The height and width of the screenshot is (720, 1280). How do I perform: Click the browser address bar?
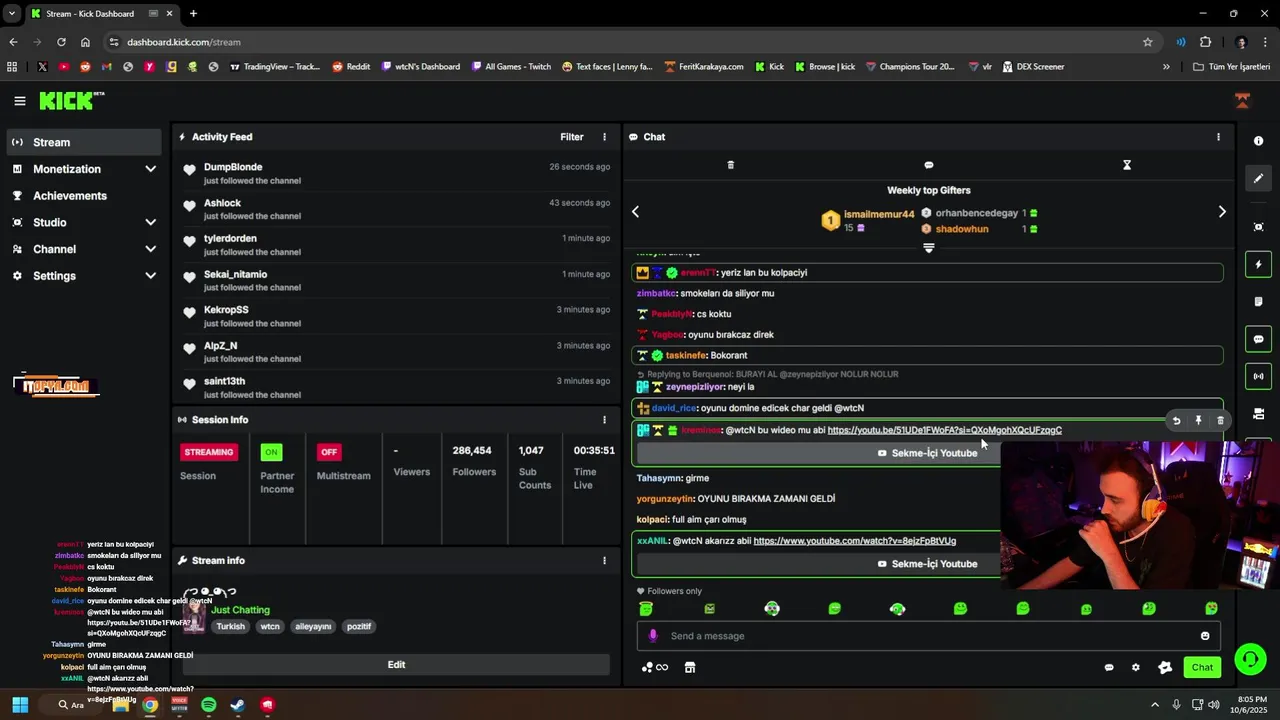click(630, 42)
